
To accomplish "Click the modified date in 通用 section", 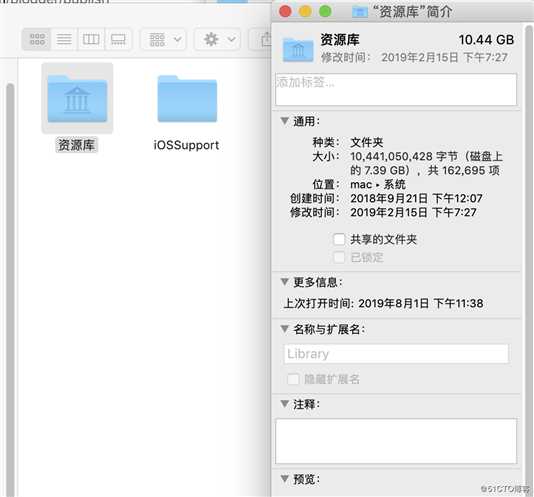I will [x=413, y=212].
